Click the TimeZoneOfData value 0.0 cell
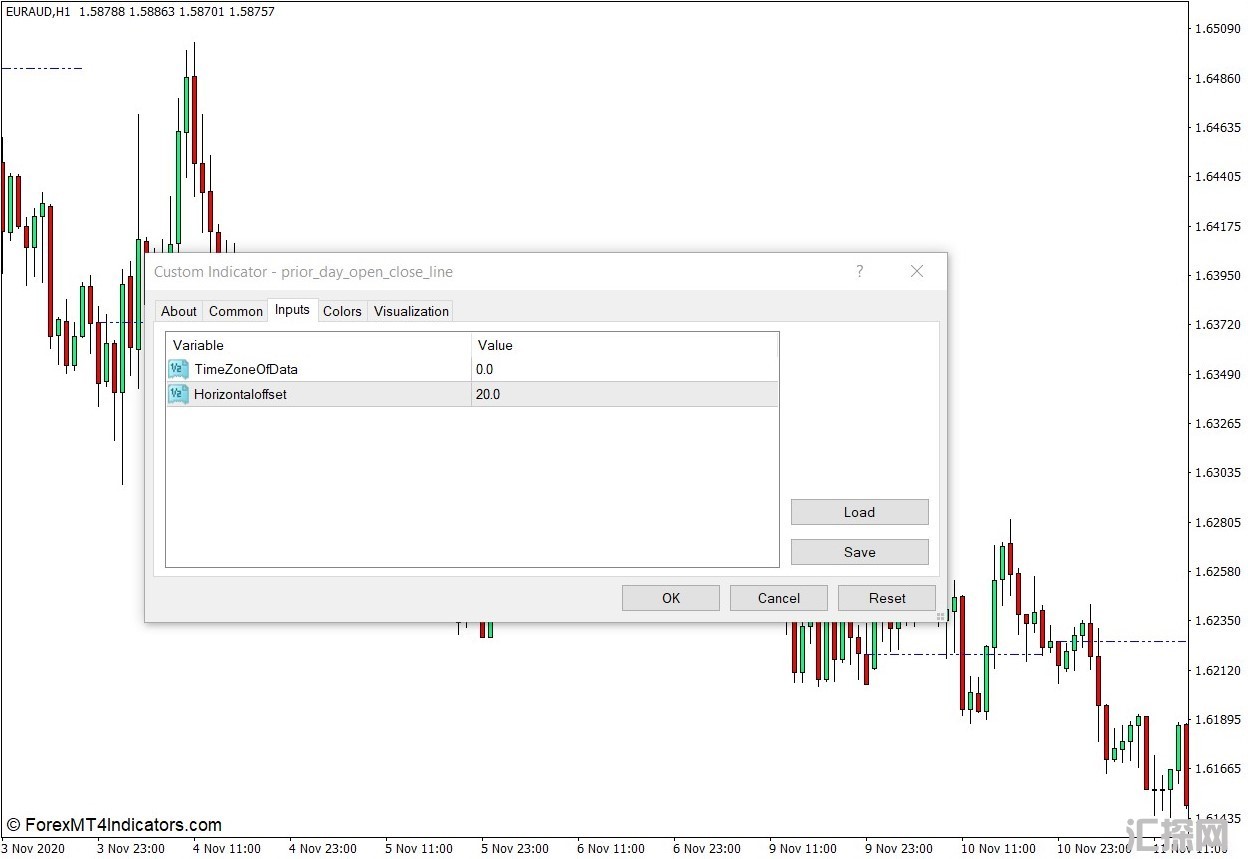1248x859 pixels. point(624,369)
